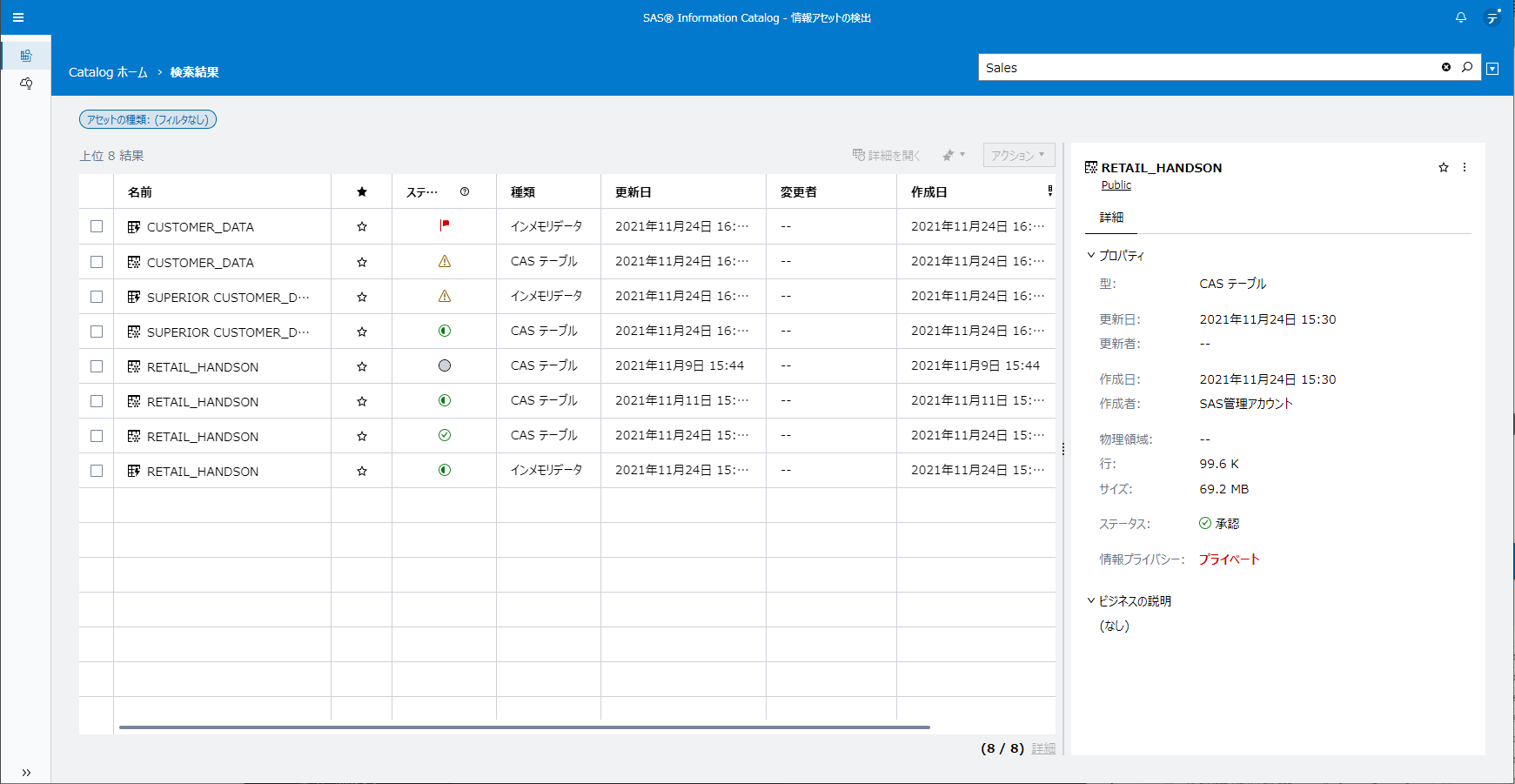The image size is (1515, 784).
Task: Expand the left sidebar with double chevron
Action: pyautogui.click(x=26, y=772)
